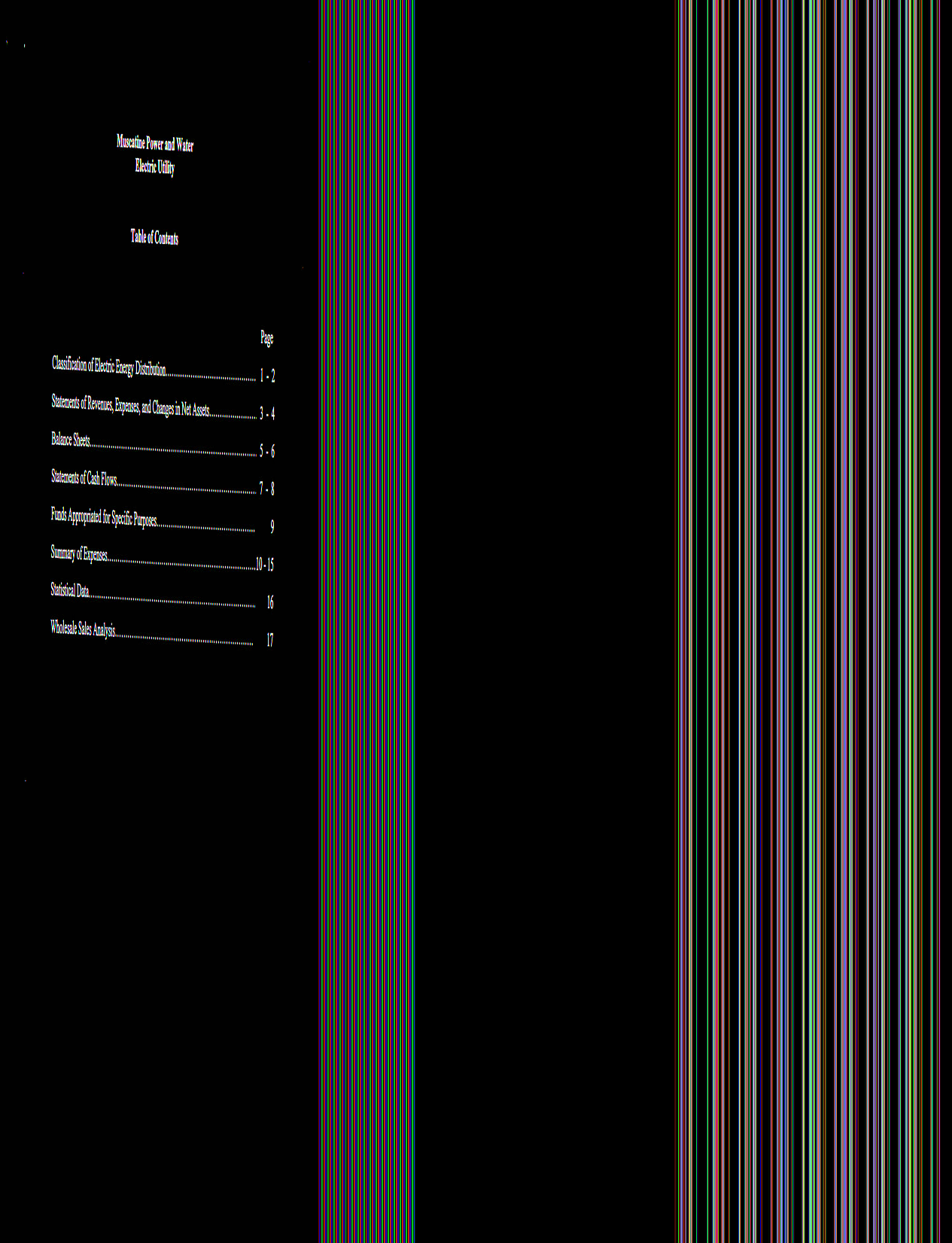The height and width of the screenshot is (1243, 952).
Task: Click page number 17 for Wholesale Sales
Action: click(270, 641)
